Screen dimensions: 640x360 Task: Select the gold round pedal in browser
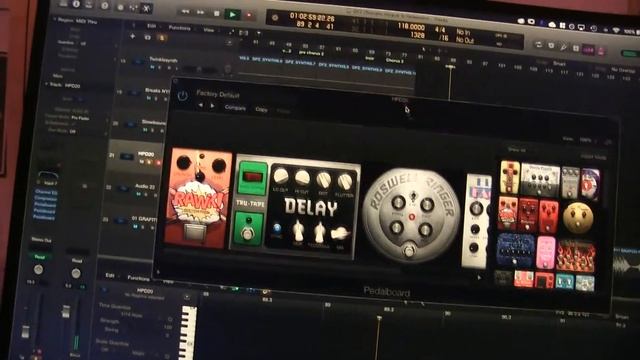click(x=578, y=218)
